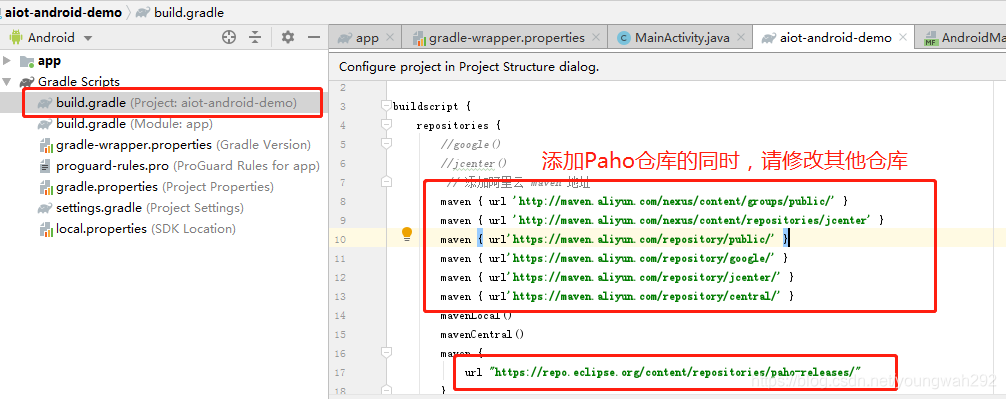Viewport: 1006px width, 399px height.
Task: Open settings.gradle (Project Settings) file
Action: (141, 208)
